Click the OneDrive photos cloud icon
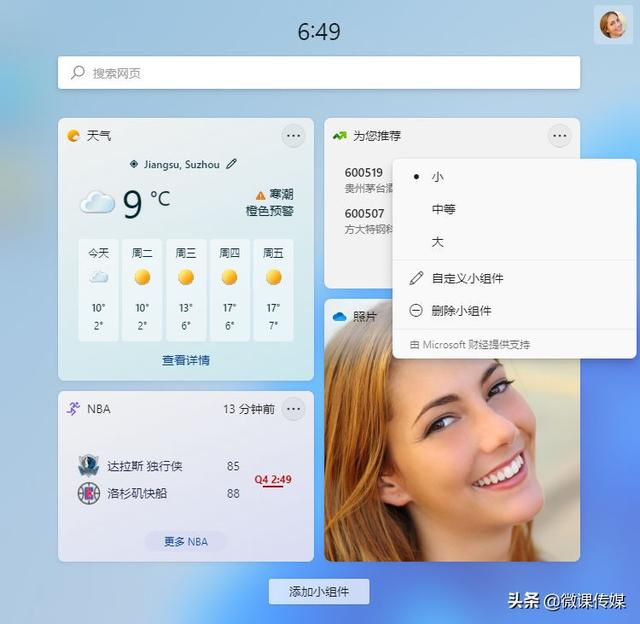This screenshot has height=624, width=640. tap(339, 316)
